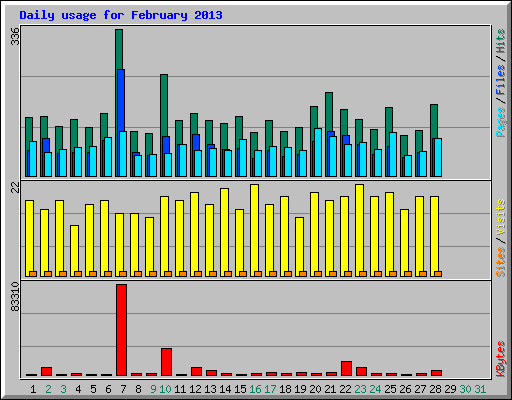512x400 pixels.
Task: Click day label '3' on the x-axis
Action: coord(63,389)
